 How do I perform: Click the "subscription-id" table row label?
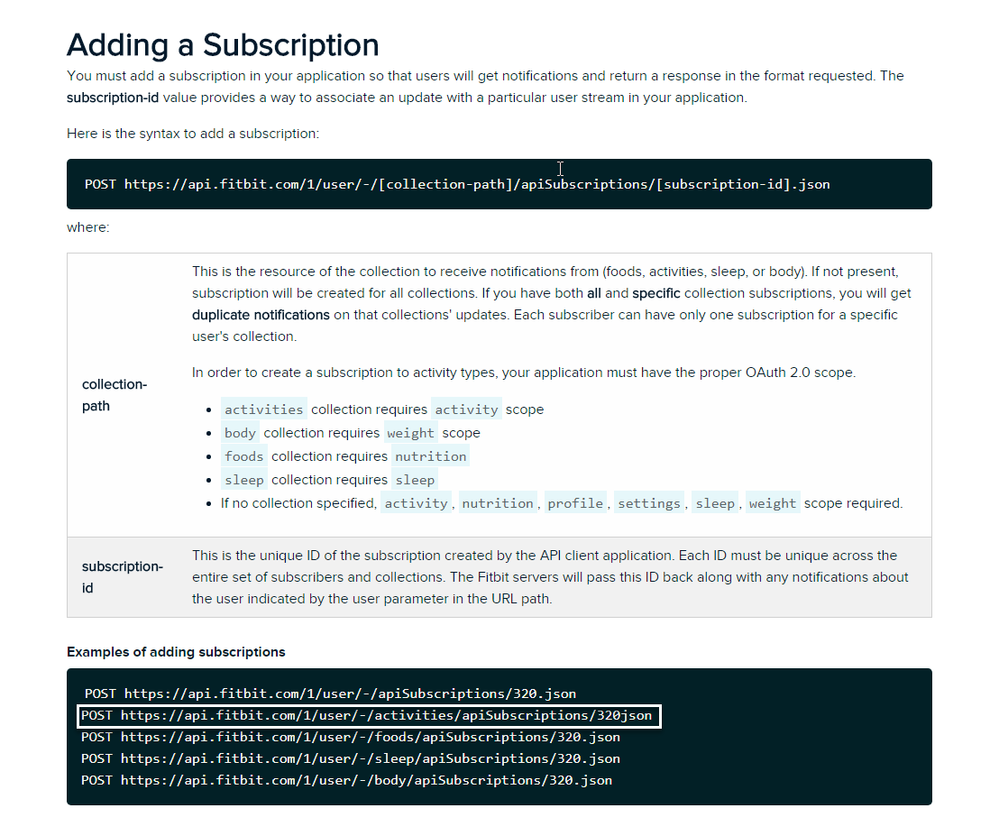click(x=122, y=577)
